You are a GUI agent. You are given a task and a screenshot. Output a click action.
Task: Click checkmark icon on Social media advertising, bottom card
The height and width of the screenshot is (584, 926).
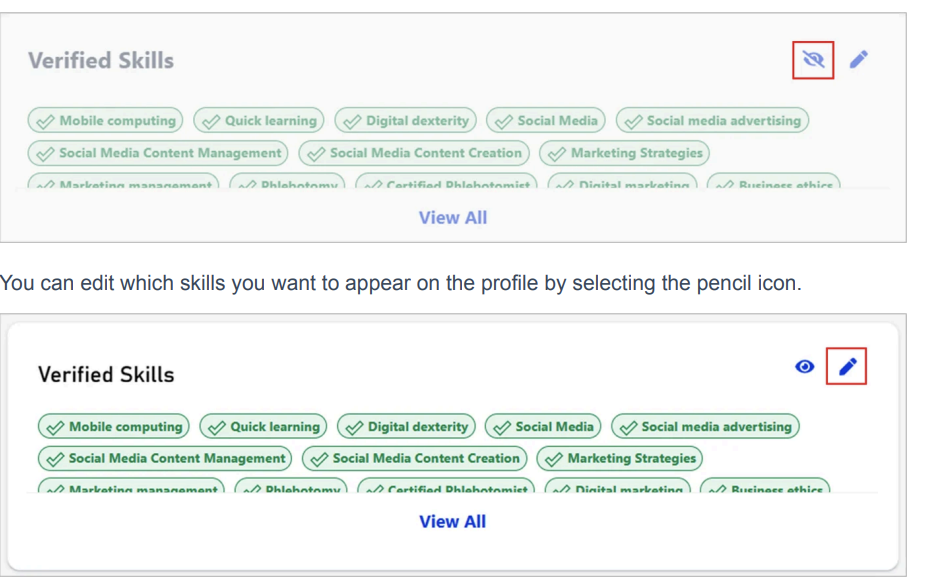627,427
